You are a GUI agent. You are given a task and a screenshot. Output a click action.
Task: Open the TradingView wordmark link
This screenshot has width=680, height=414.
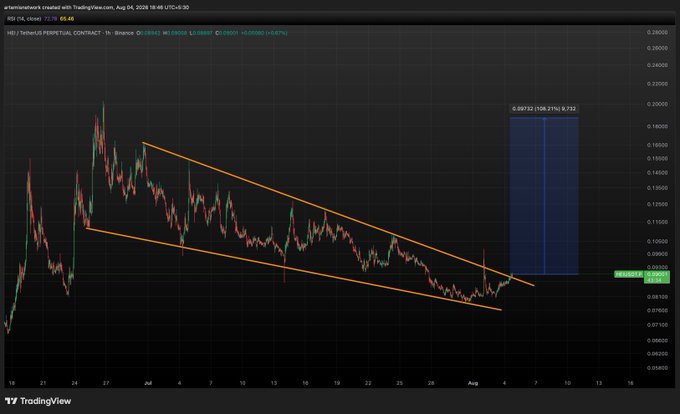click(45, 401)
